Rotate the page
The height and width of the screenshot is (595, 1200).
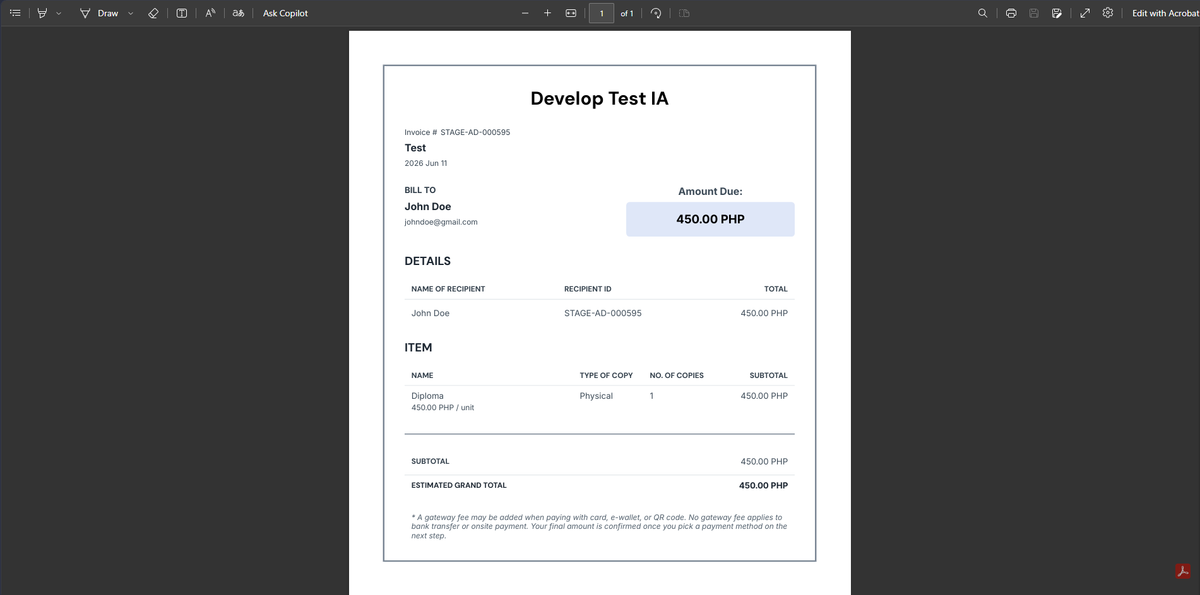656,13
